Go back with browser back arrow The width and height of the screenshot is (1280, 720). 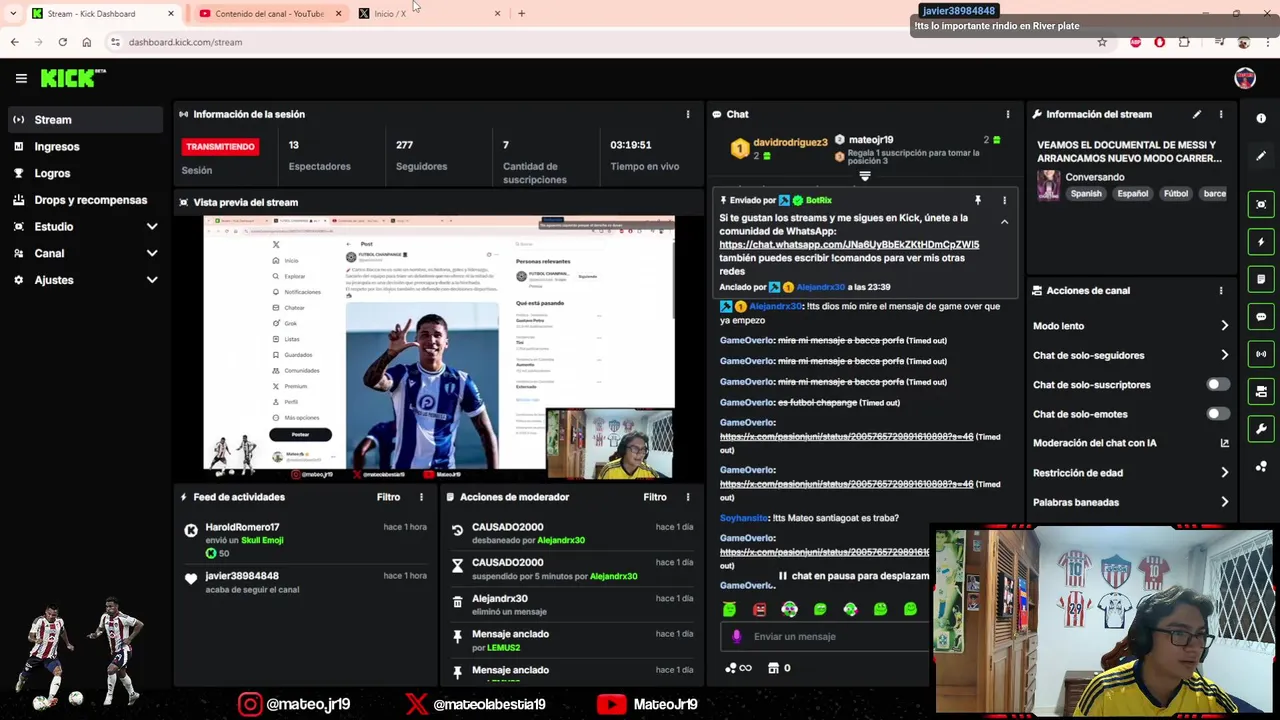(x=14, y=42)
